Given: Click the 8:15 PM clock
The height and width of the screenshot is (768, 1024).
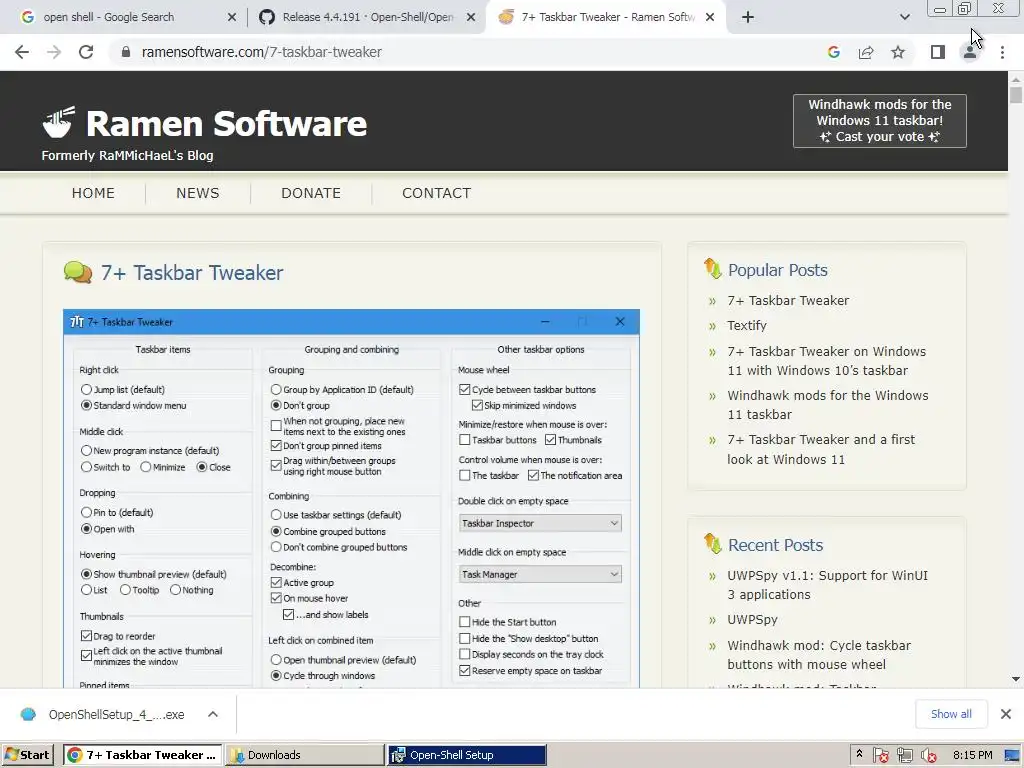Looking at the screenshot, I should pos(973,755).
